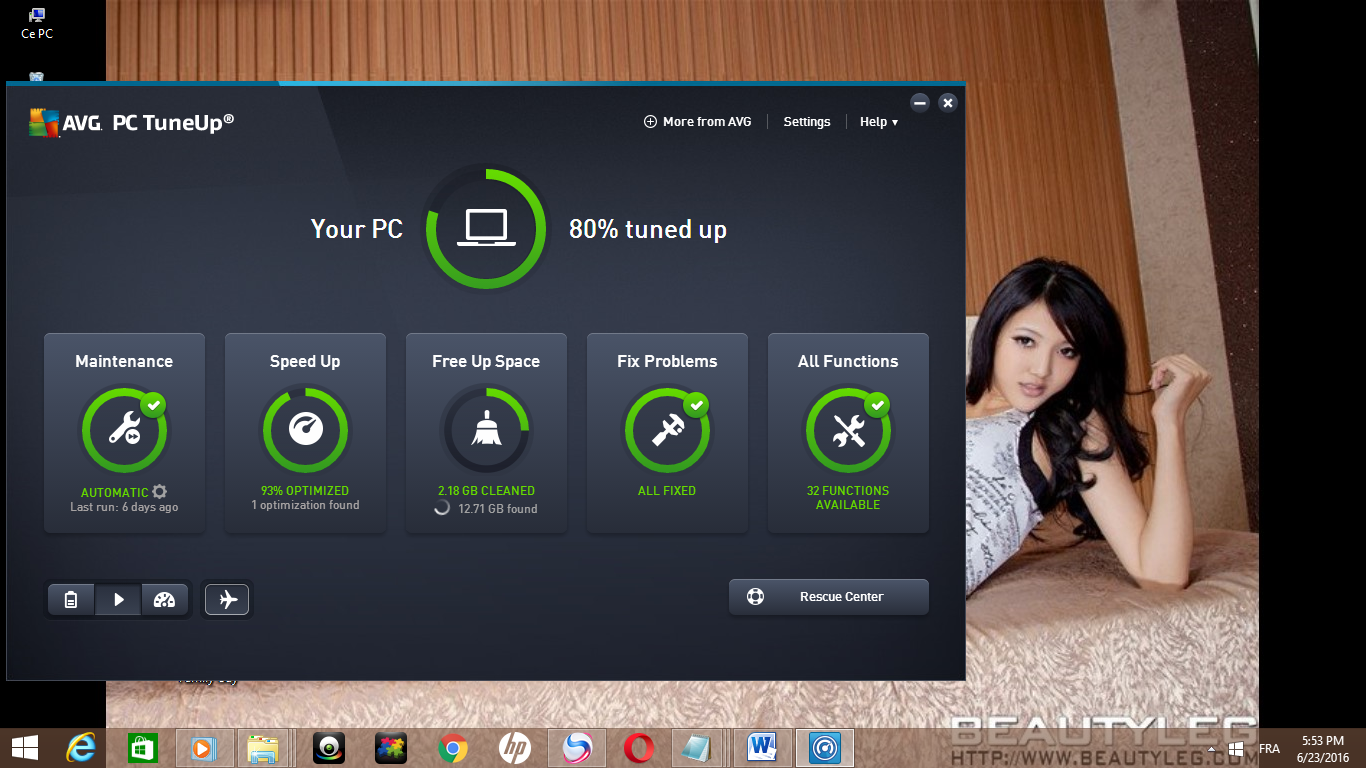Open the green-eye webcam app in taskbar
Viewport: 1366px width, 768px height.
pyautogui.click(x=329, y=748)
